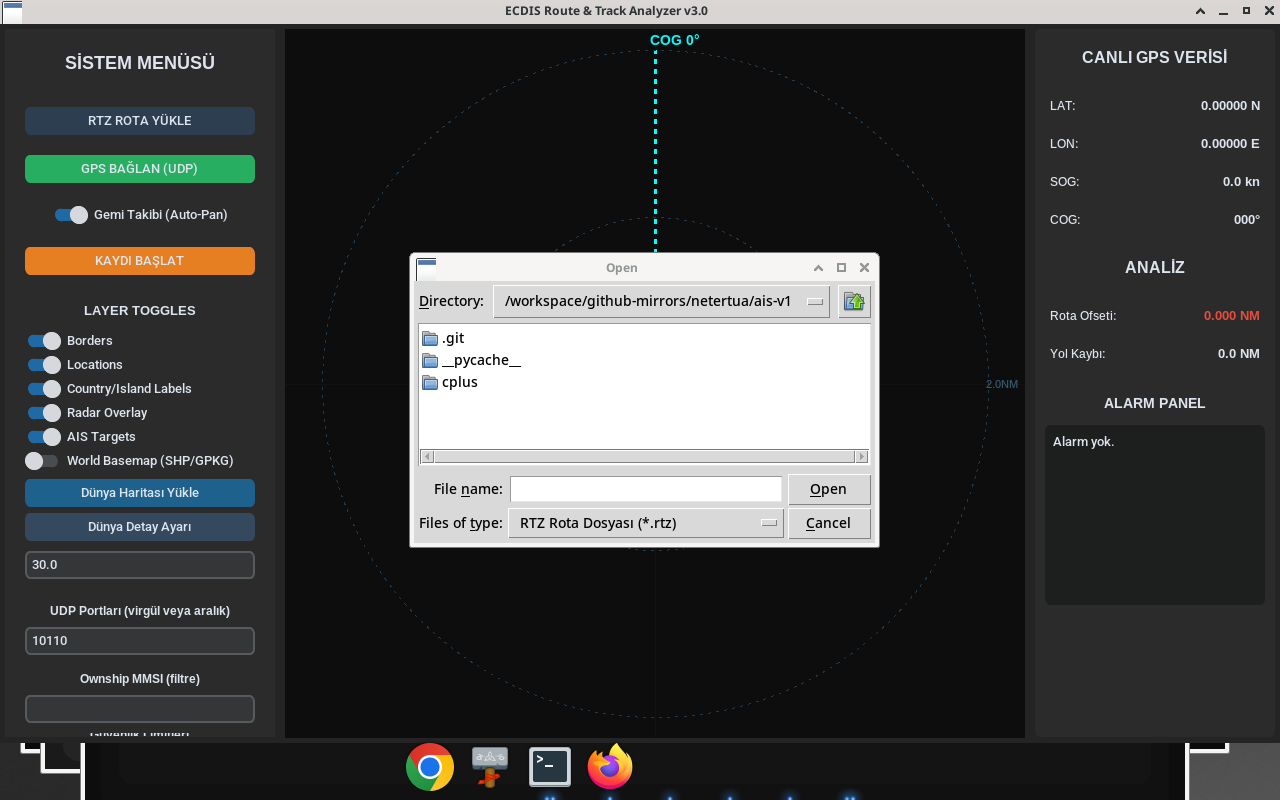Start recording with KAYDI BAŞLAT
Viewport: 1280px width, 800px height.
click(140, 261)
